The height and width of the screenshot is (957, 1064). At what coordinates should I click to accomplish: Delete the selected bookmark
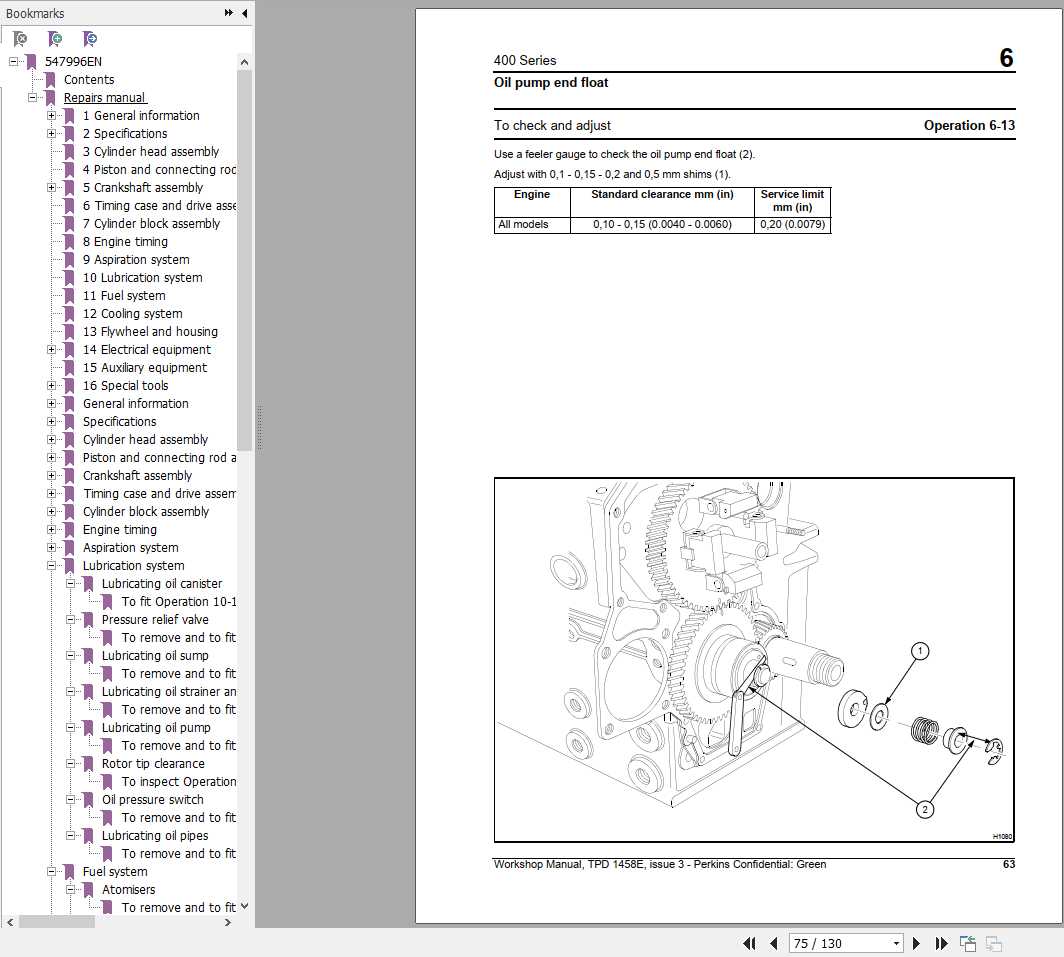(x=20, y=38)
